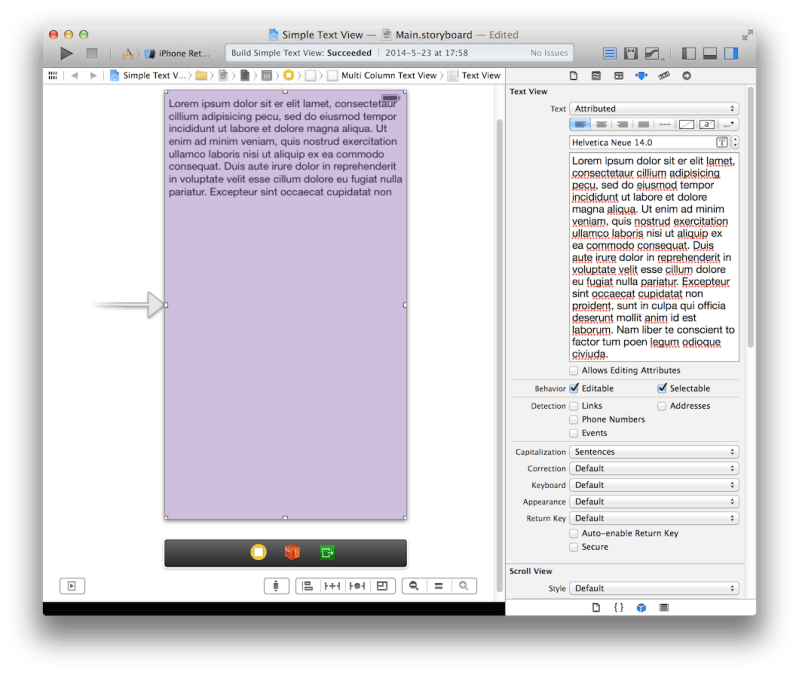799x675 pixels.
Task: Show the document outline
Action: pos(72,586)
